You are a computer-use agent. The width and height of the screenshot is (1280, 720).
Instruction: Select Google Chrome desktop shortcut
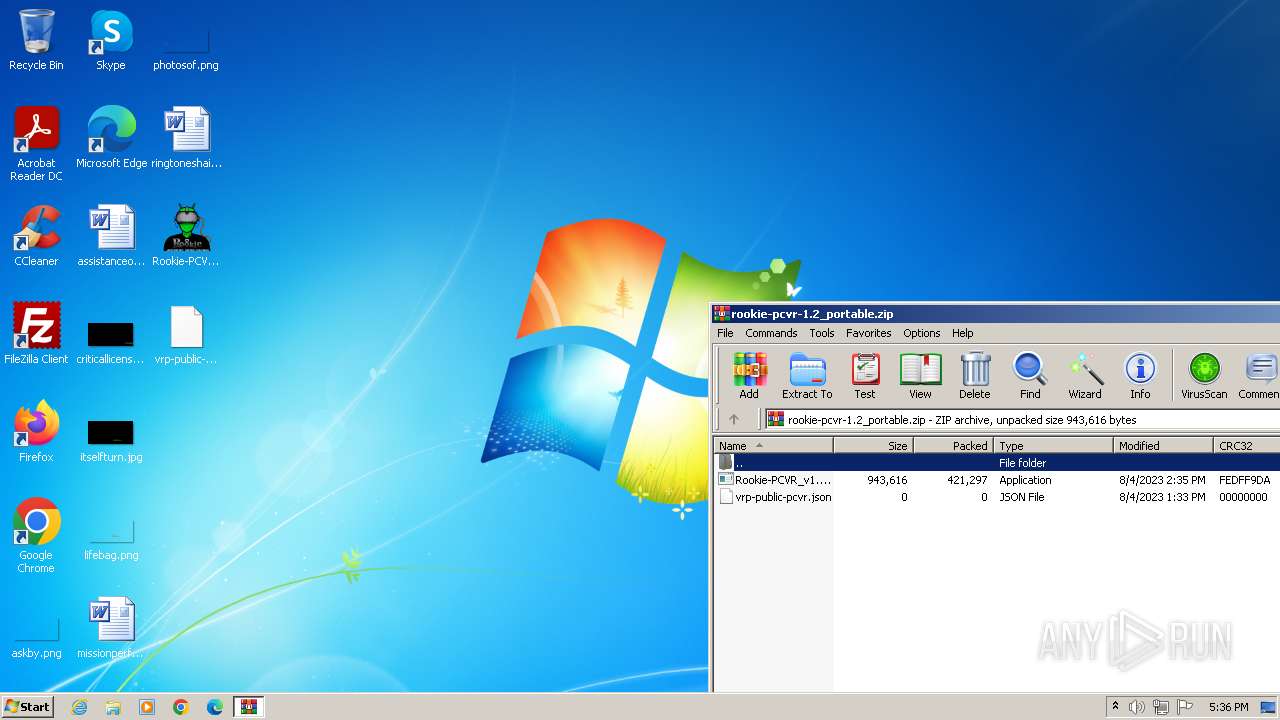click(36, 535)
